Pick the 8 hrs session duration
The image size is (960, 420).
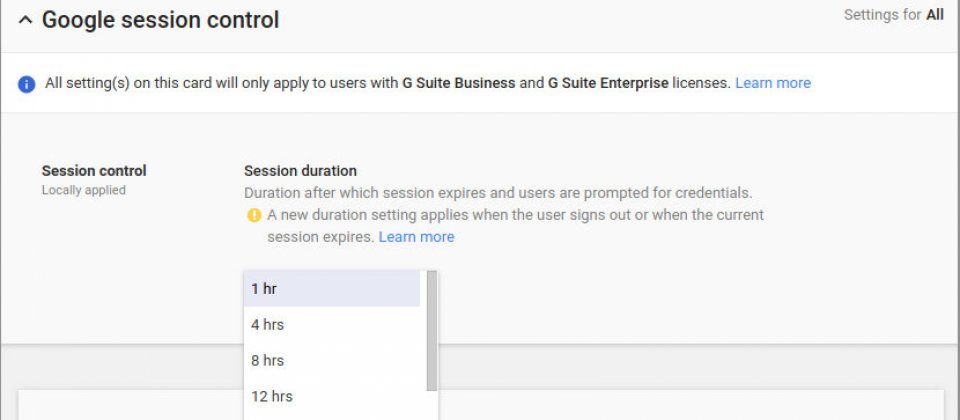[332, 361]
